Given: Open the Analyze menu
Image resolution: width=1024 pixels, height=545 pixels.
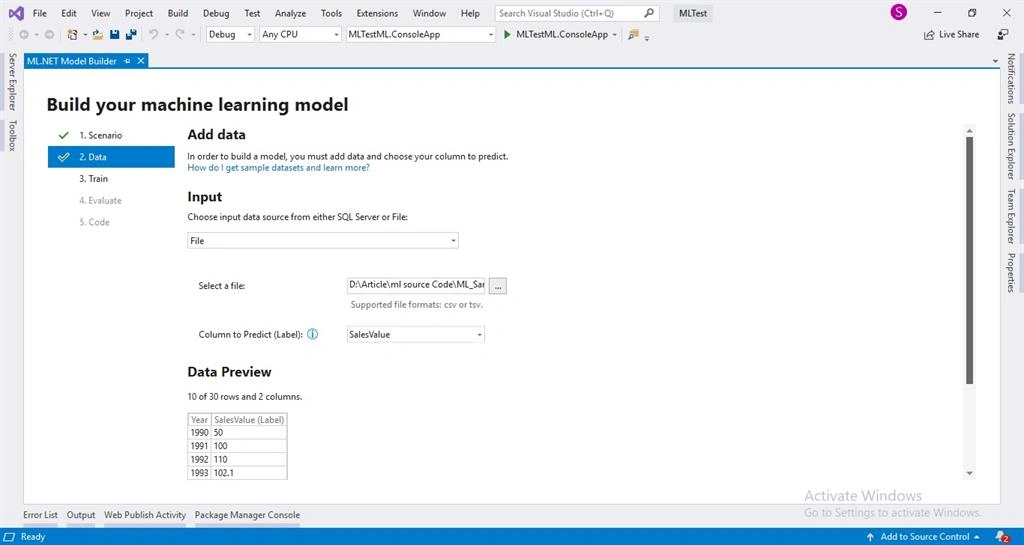Looking at the screenshot, I should pos(291,13).
